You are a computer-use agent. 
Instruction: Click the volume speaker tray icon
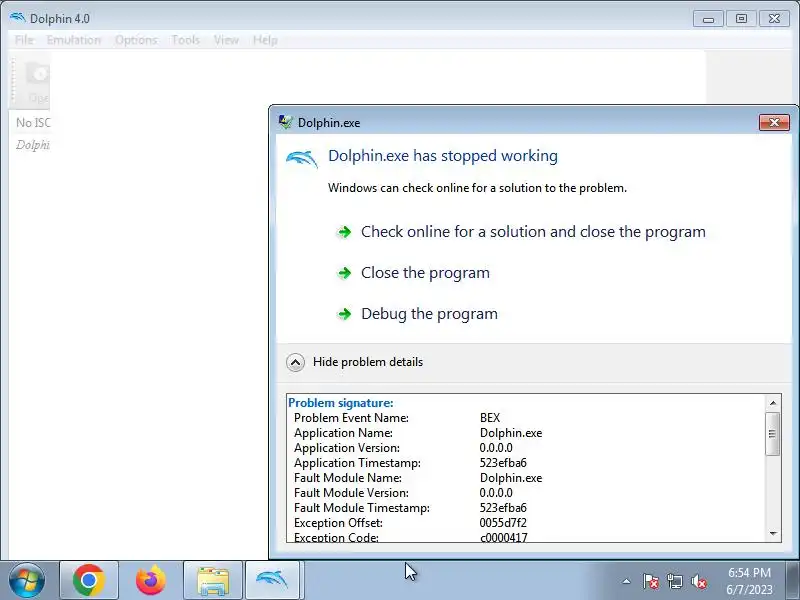tap(698, 581)
